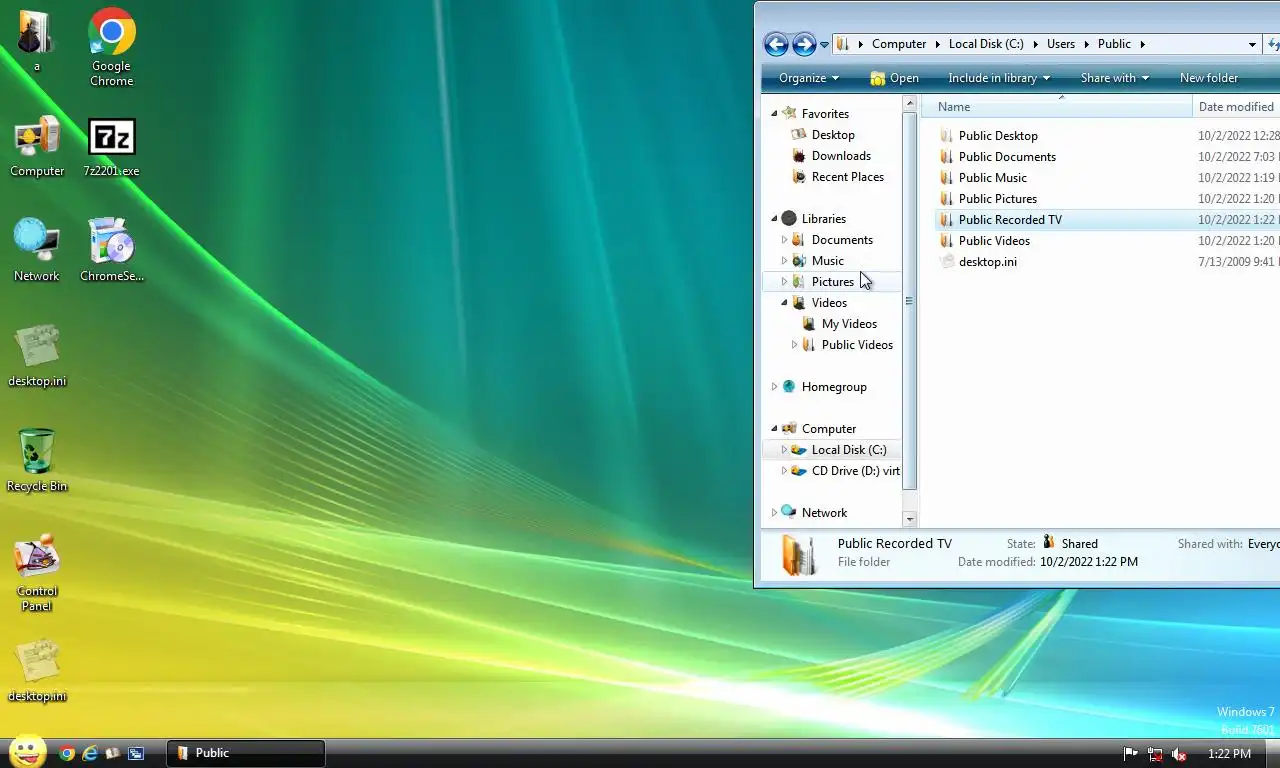
Task: Click the Public taskbar window button
Action: [246, 753]
